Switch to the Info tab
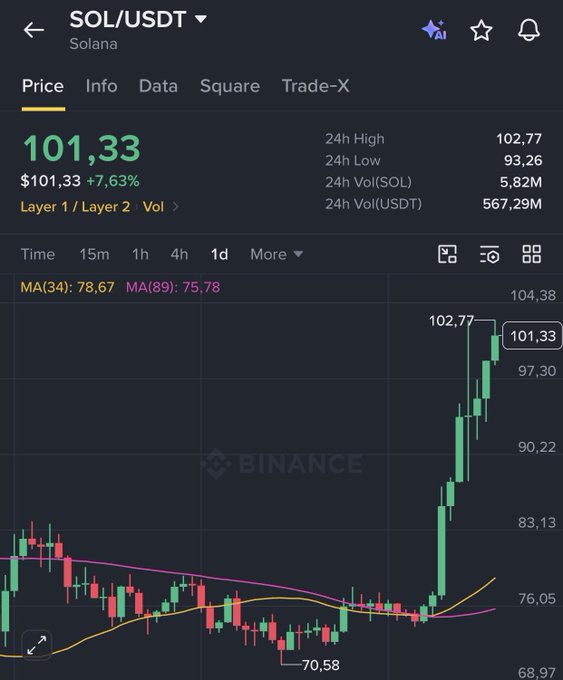The image size is (563, 680). pyautogui.click(x=101, y=86)
